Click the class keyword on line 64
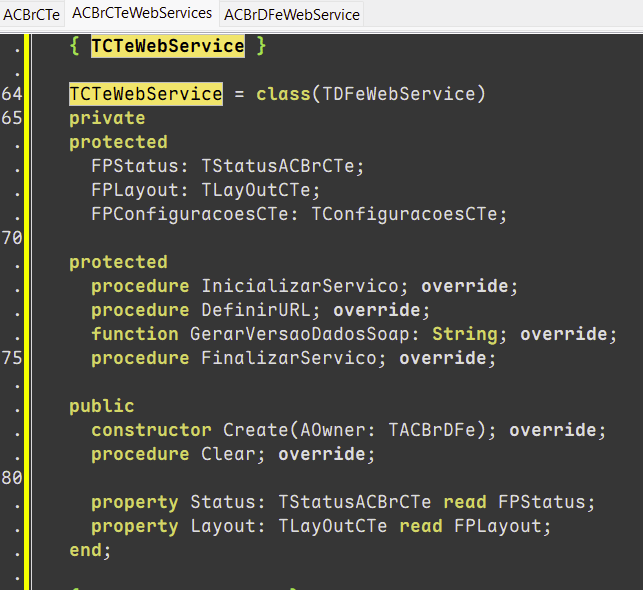Screen dimensions: 643x590 pos(283,94)
